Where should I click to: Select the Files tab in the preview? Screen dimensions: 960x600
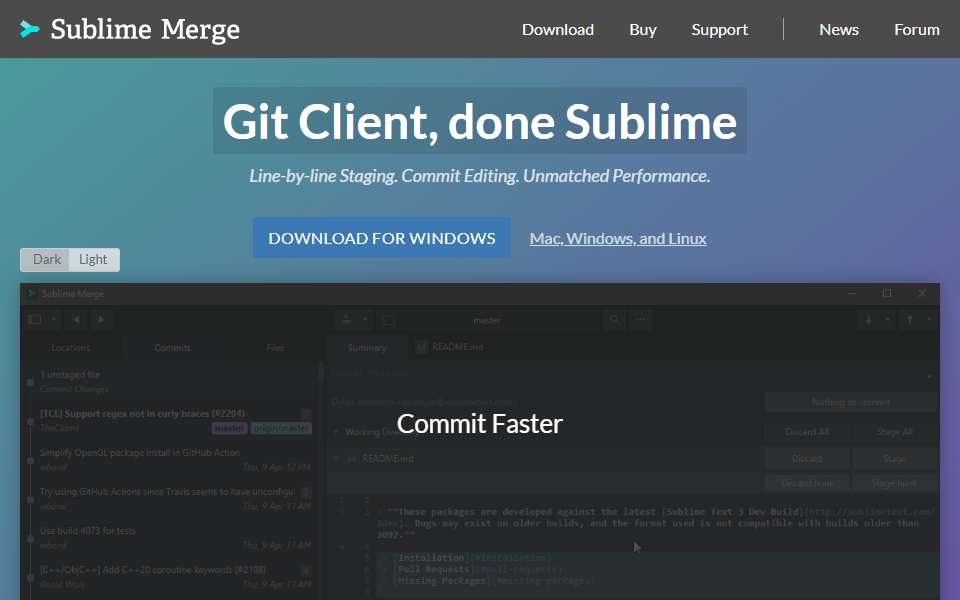pyautogui.click(x=275, y=348)
